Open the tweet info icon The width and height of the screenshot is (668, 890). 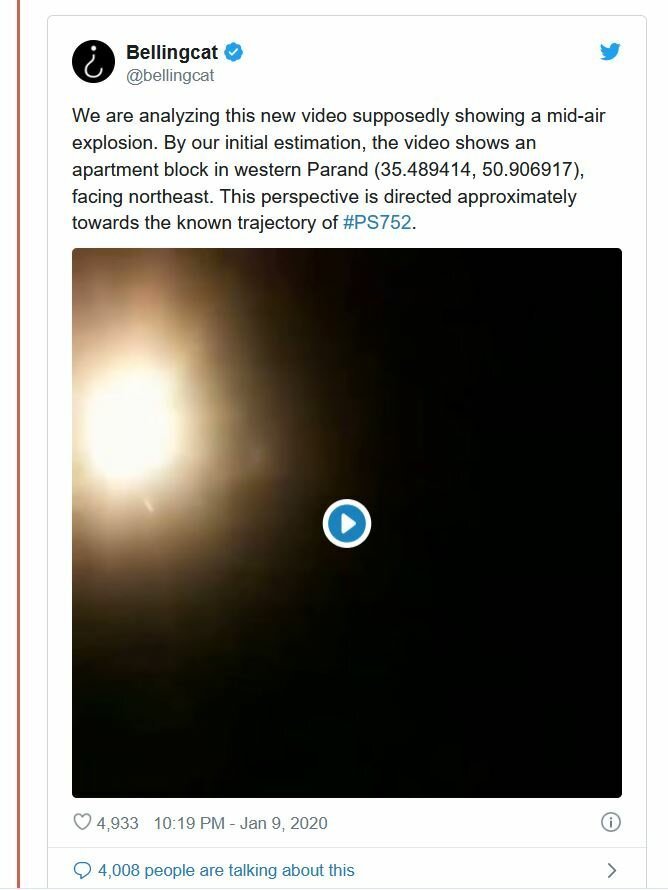click(x=611, y=822)
